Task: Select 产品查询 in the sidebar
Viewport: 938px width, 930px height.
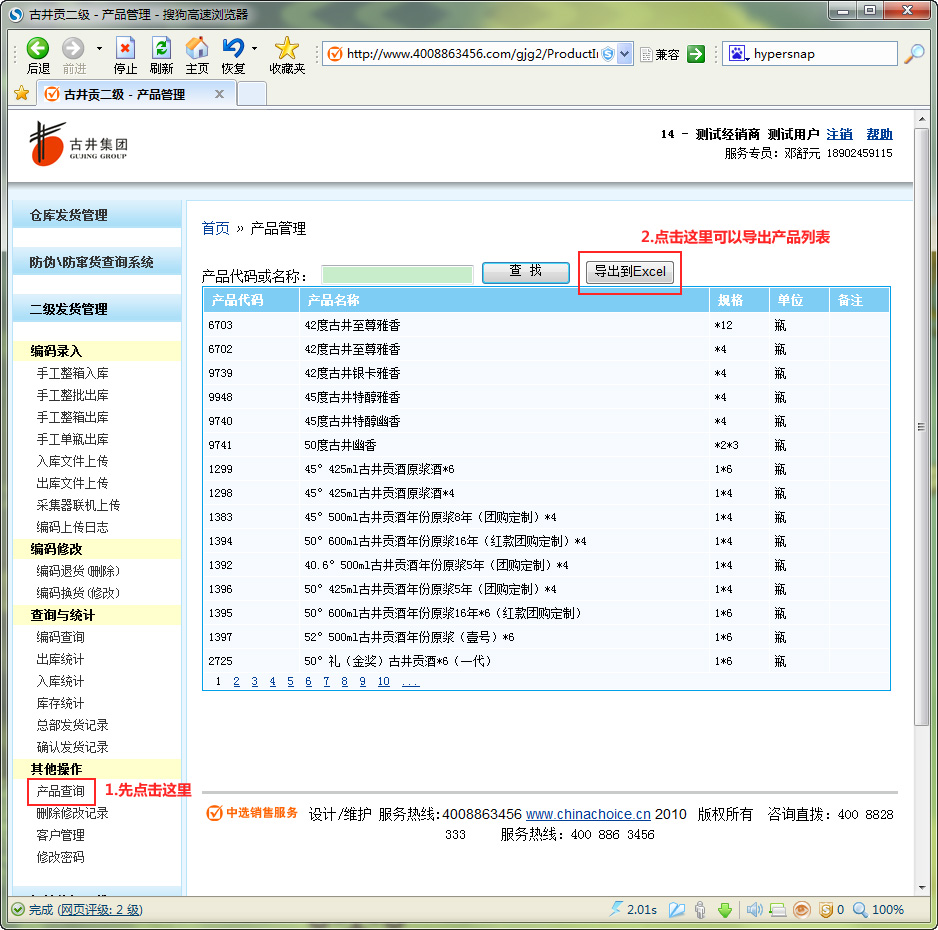Action: tap(60, 791)
